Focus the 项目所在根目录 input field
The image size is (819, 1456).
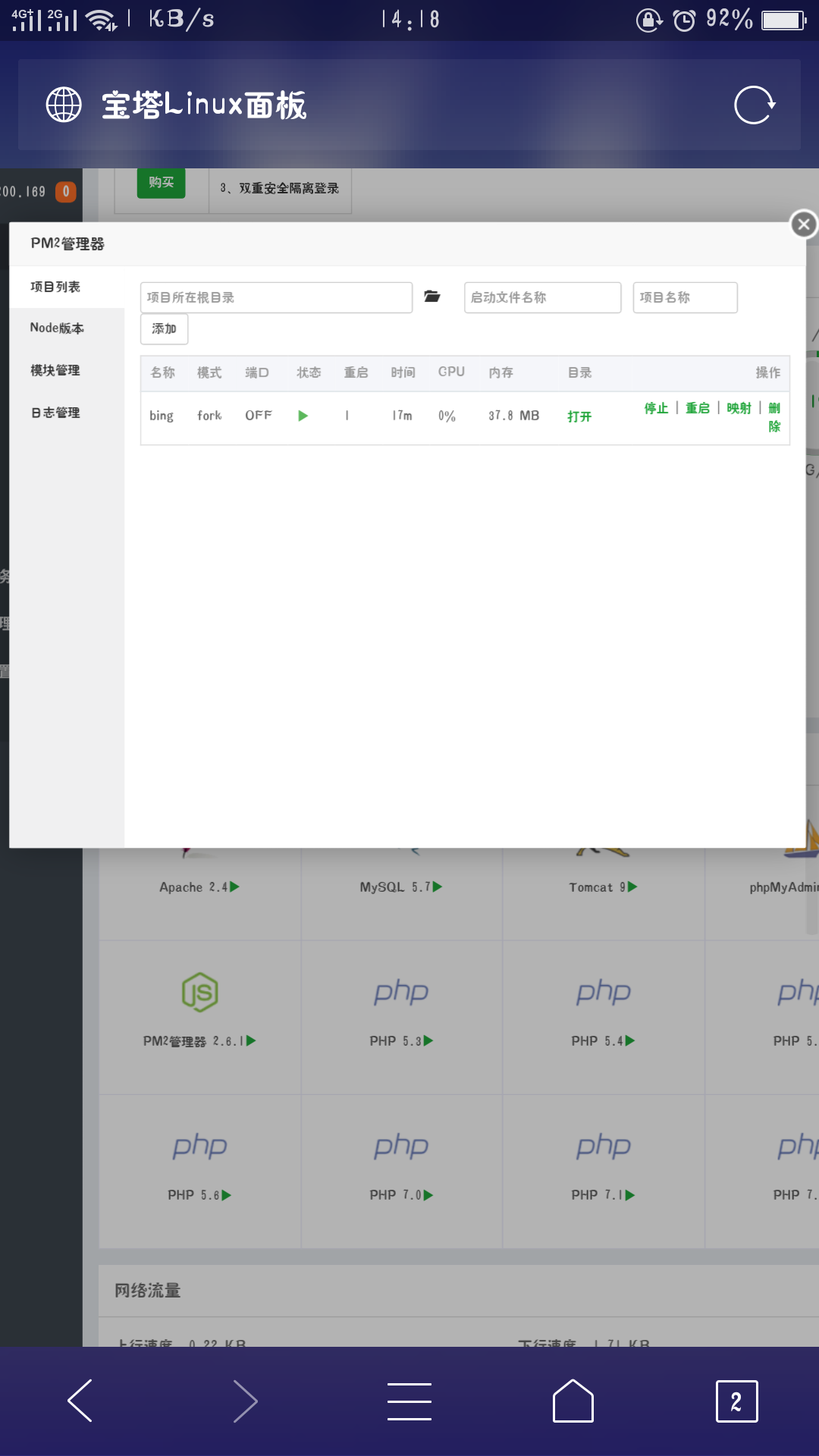[276, 297]
